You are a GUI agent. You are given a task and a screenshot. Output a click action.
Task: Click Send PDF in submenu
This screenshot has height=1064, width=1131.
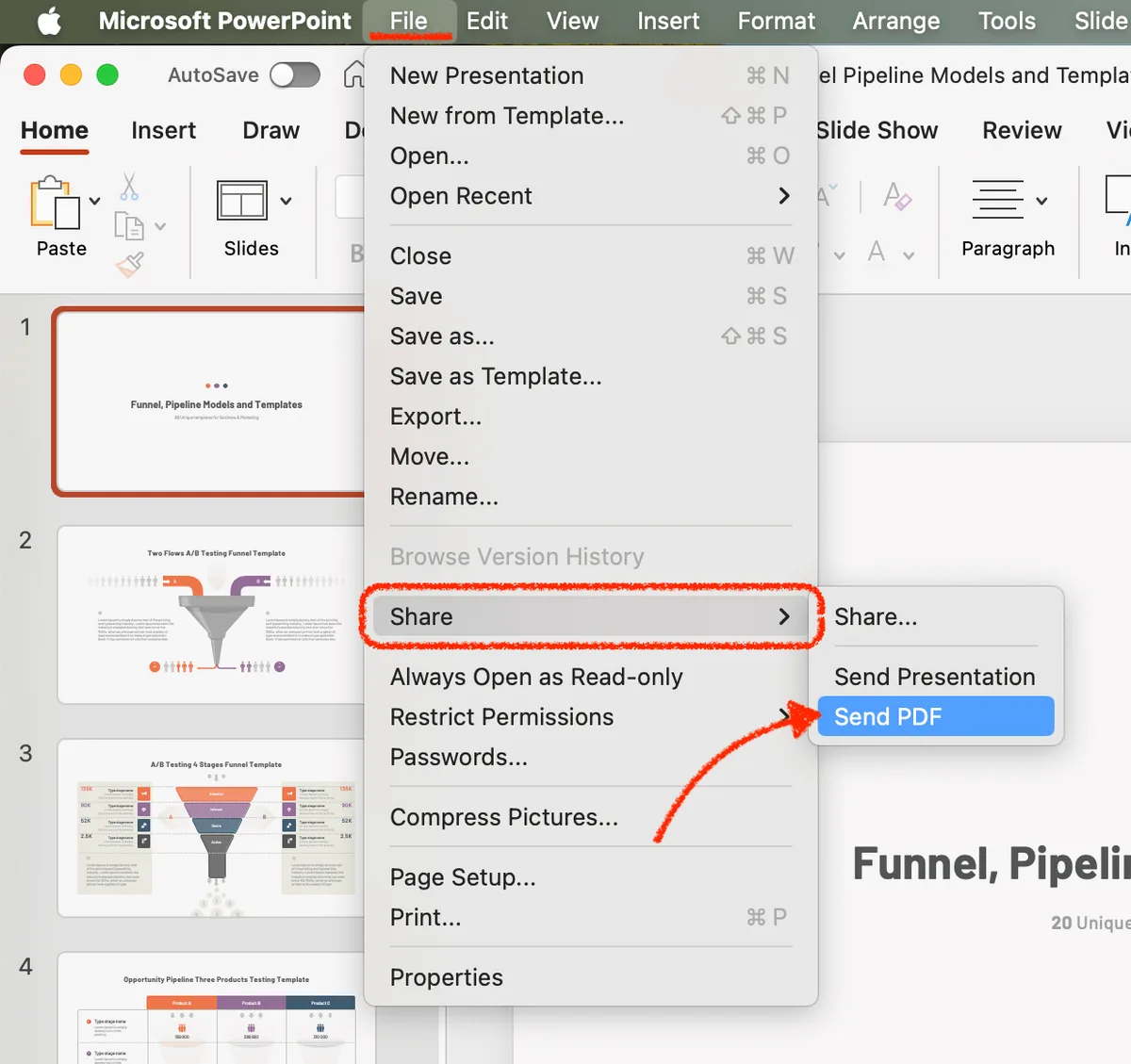tap(936, 716)
